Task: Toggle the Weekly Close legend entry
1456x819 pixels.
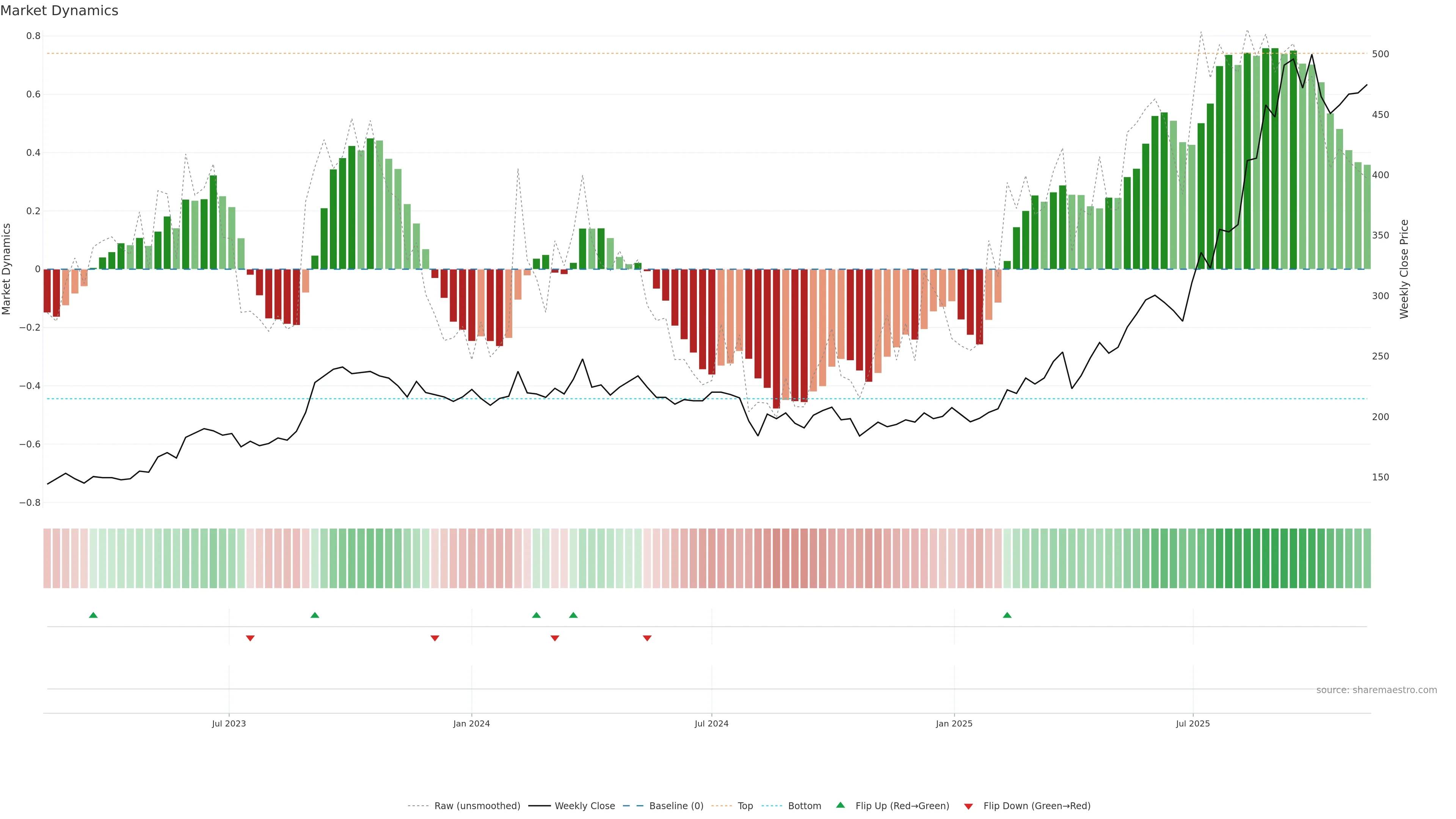Action: 584,806
